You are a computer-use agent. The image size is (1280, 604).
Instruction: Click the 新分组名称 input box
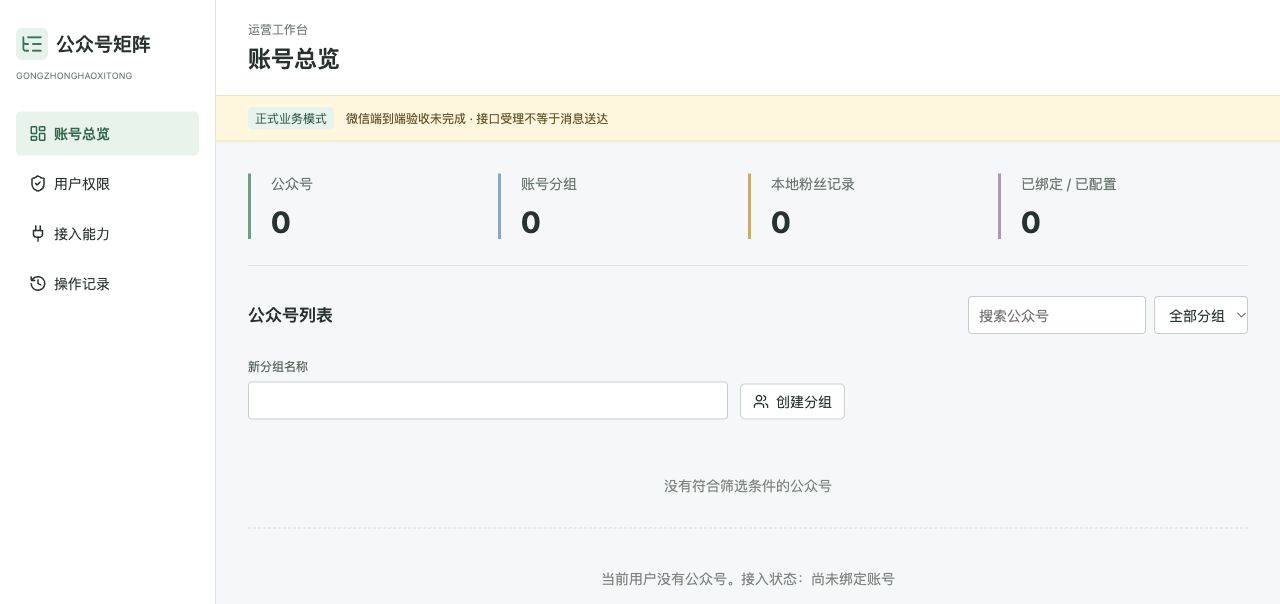click(488, 400)
